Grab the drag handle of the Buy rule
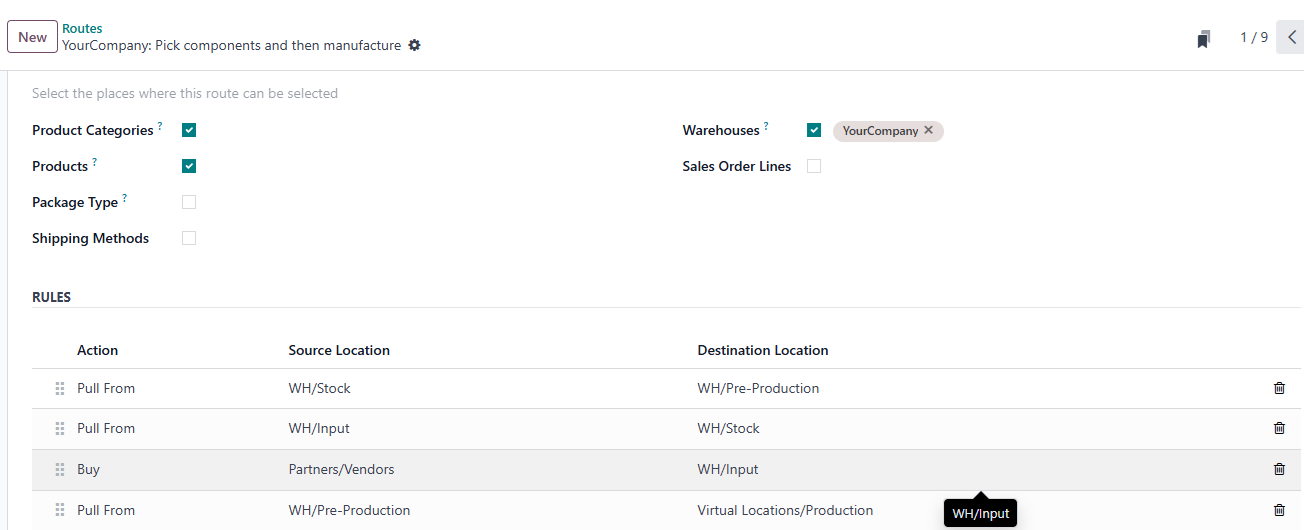This screenshot has height=530, width=1304. (59, 469)
